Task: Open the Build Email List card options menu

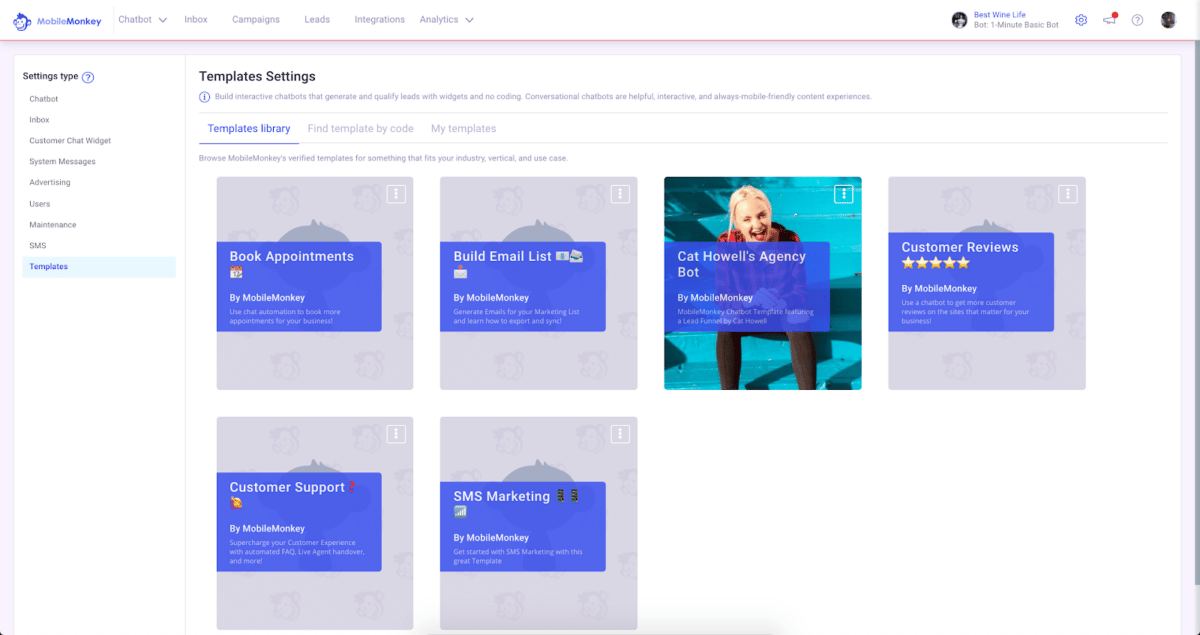Action: click(620, 194)
